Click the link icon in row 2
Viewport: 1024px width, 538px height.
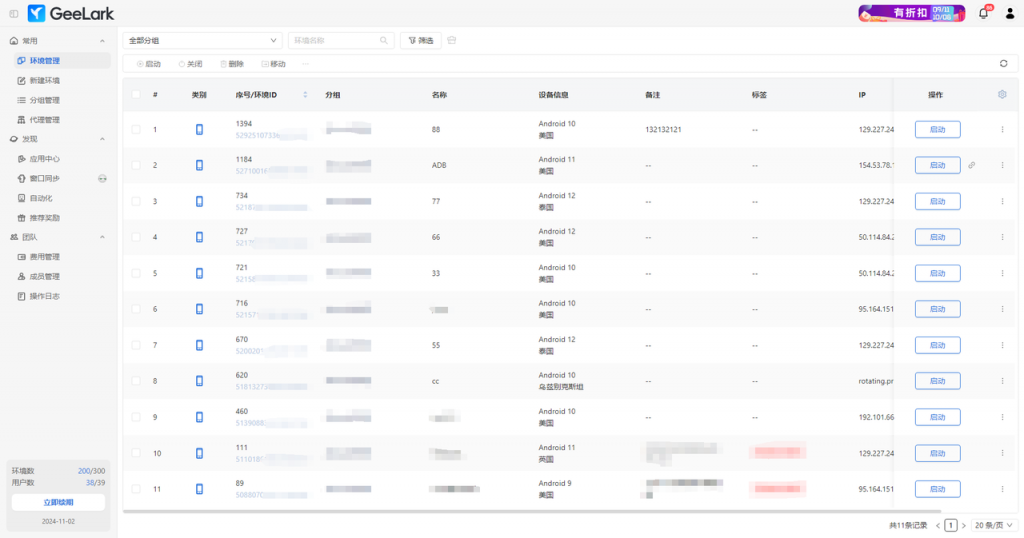pos(971,165)
